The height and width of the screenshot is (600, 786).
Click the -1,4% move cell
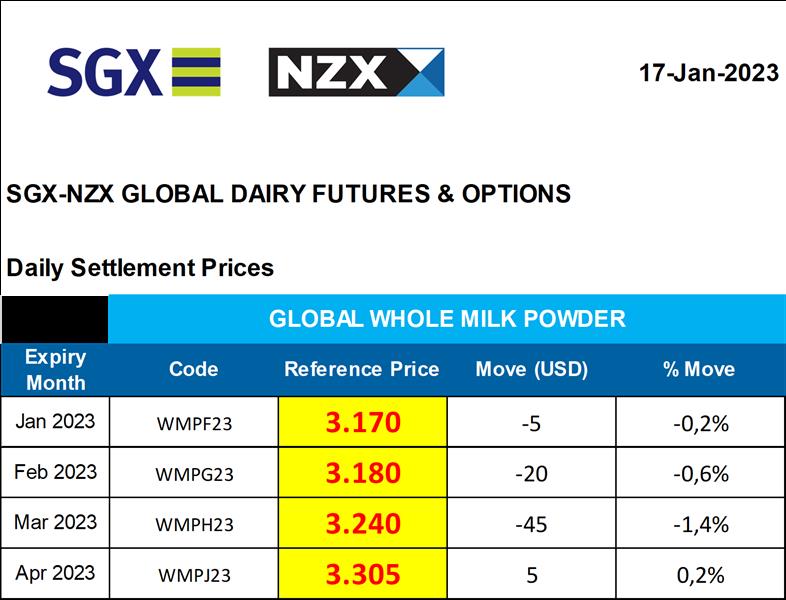tap(700, 524)
